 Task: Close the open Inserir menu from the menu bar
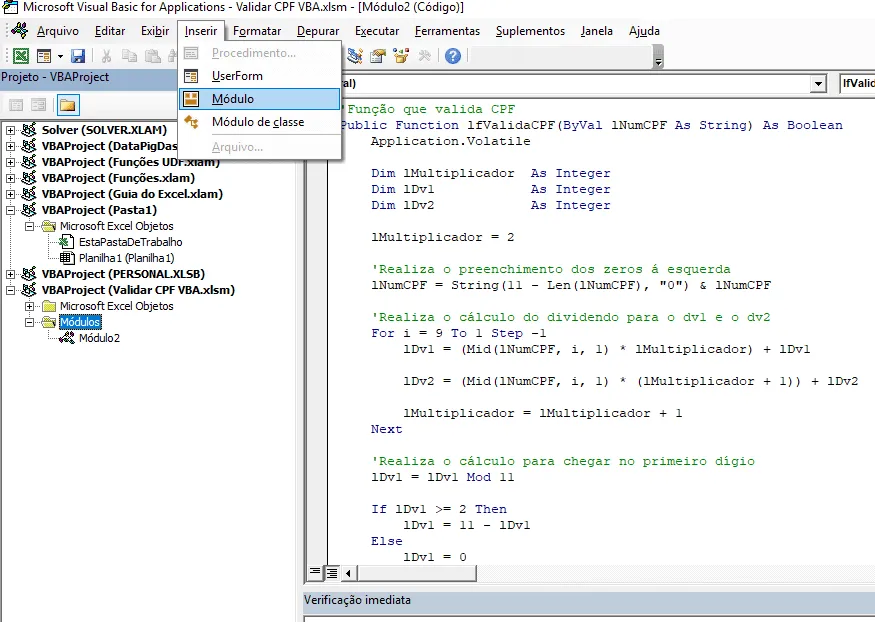tap(201, 31)
